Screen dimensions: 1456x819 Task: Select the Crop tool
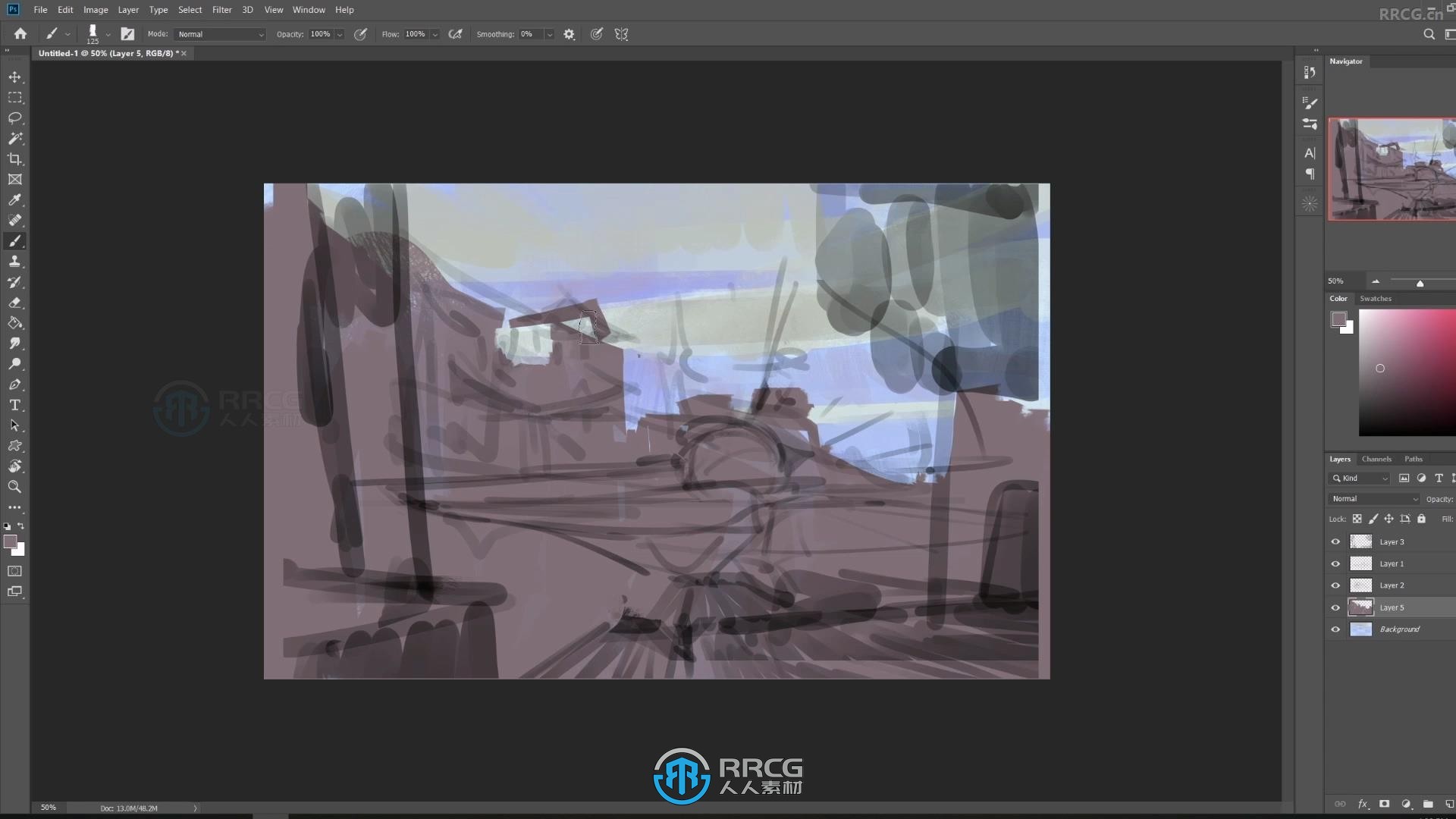click(x=14, y=159)
